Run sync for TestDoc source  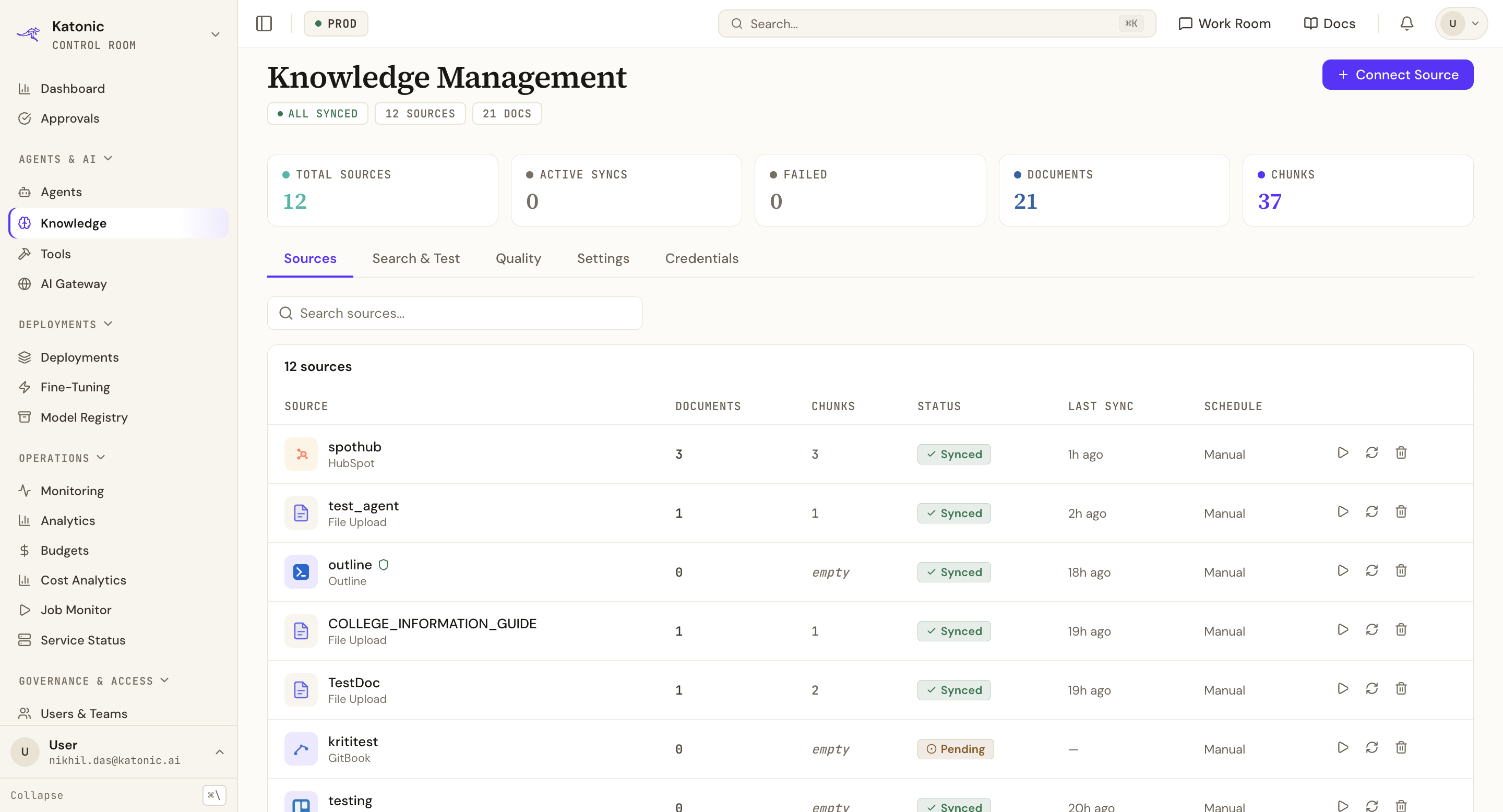click(1343, 688)
